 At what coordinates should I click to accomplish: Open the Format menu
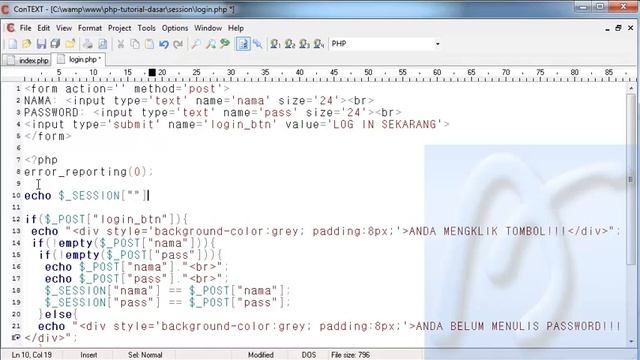(x=90, y=28)
